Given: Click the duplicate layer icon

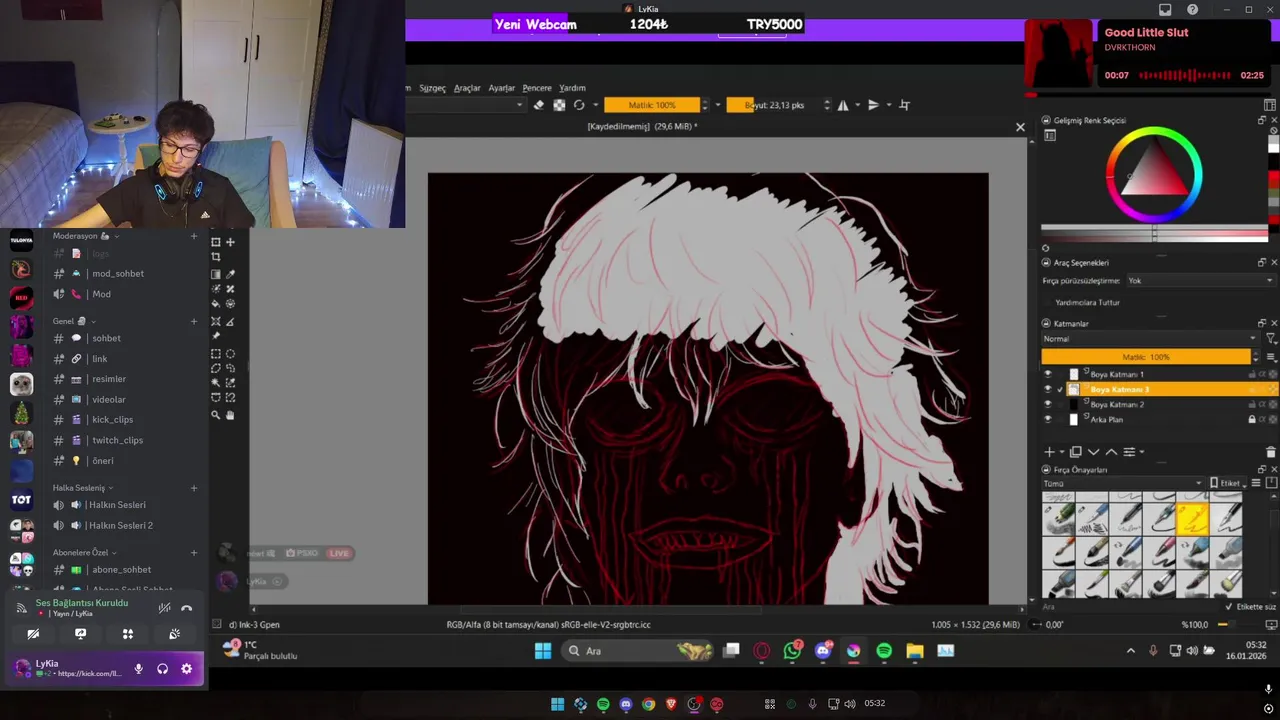Looking at the screenshot, I should tap(1076, 452).
